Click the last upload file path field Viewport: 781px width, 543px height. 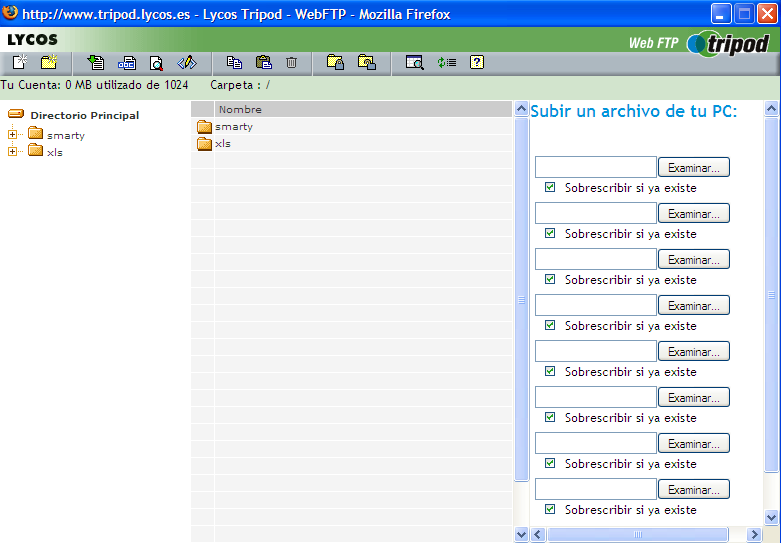pos(596,489)
